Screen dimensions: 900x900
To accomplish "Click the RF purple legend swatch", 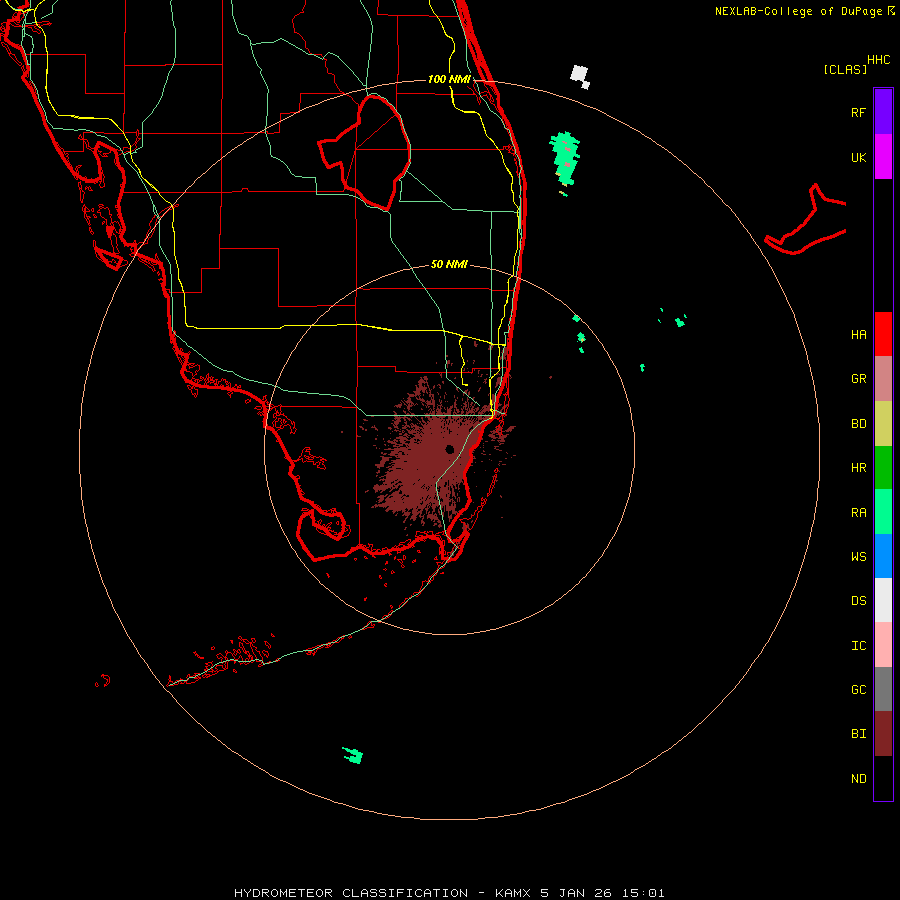I will pos(883,112).
